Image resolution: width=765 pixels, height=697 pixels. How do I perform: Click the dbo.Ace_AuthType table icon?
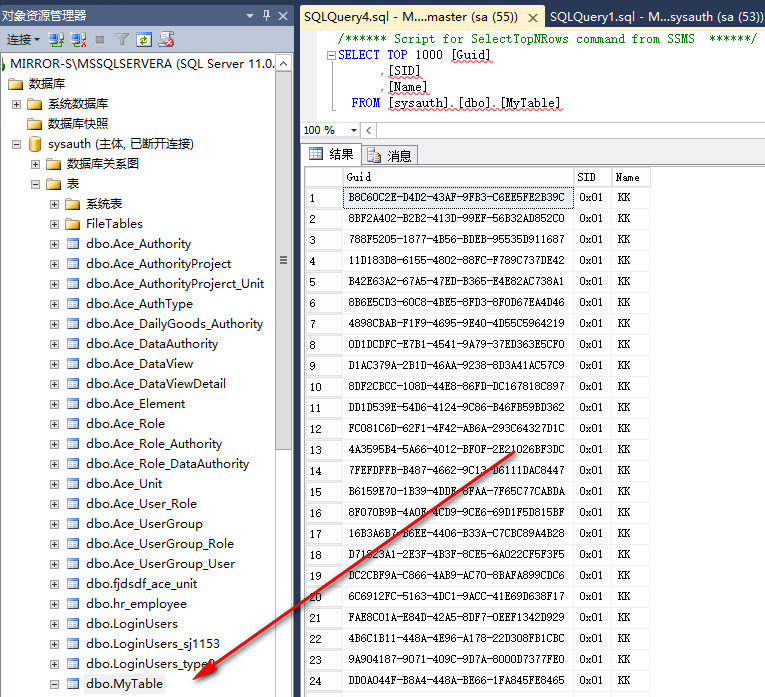pos(73,304)
